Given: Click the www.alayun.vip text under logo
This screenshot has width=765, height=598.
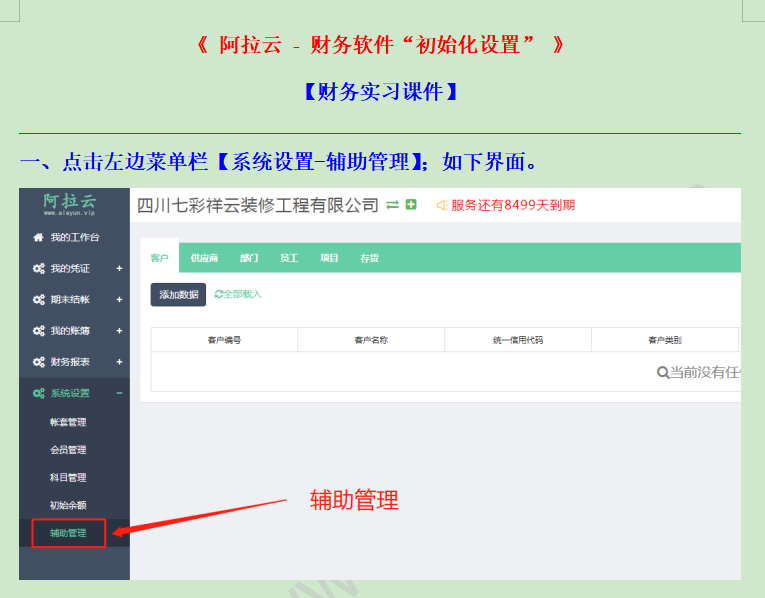Looking at the screenshot, I should pos(69,213).
